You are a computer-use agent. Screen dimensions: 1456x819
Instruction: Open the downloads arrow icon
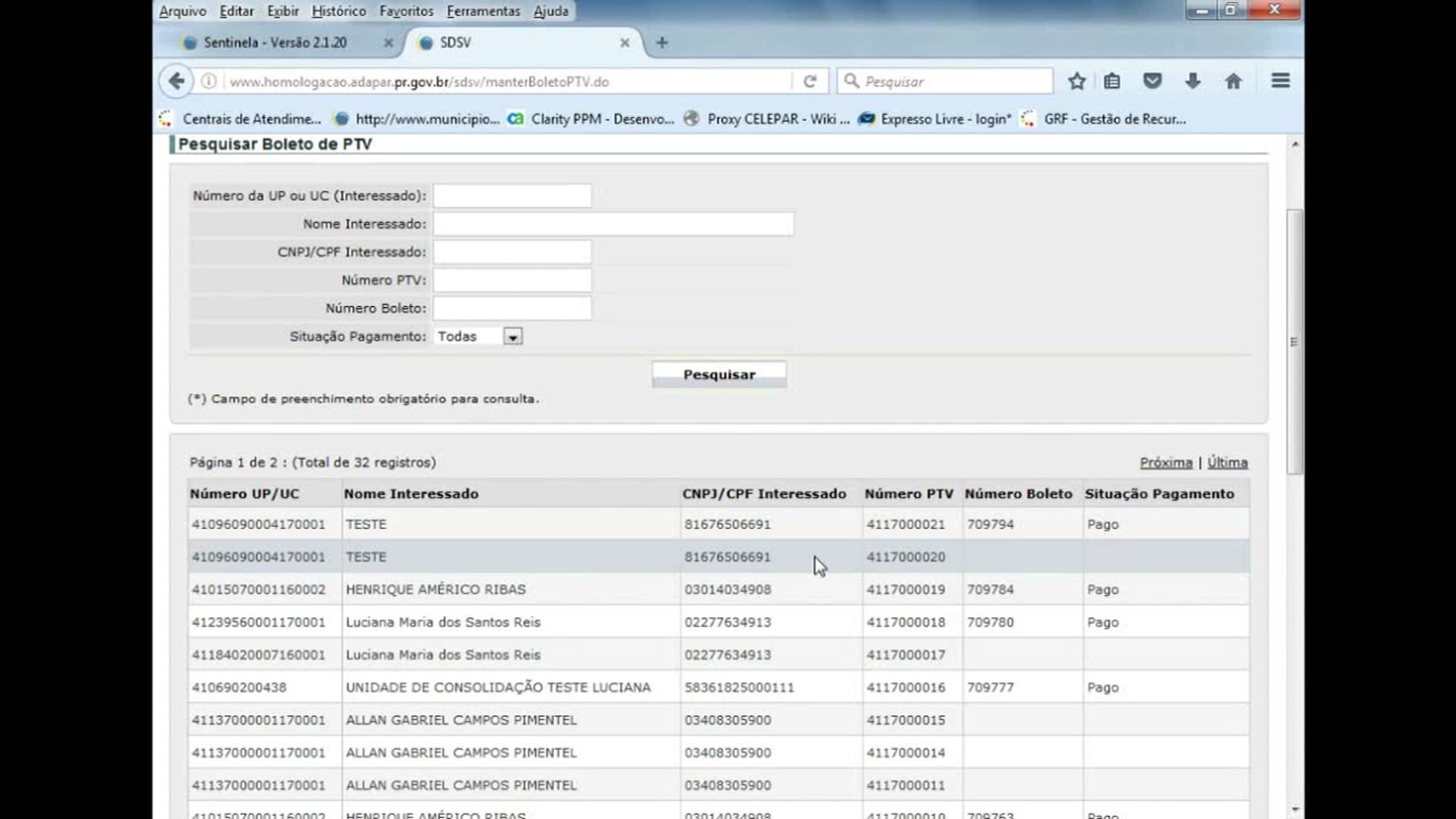pyautogui.click(x=1193, y=81)
